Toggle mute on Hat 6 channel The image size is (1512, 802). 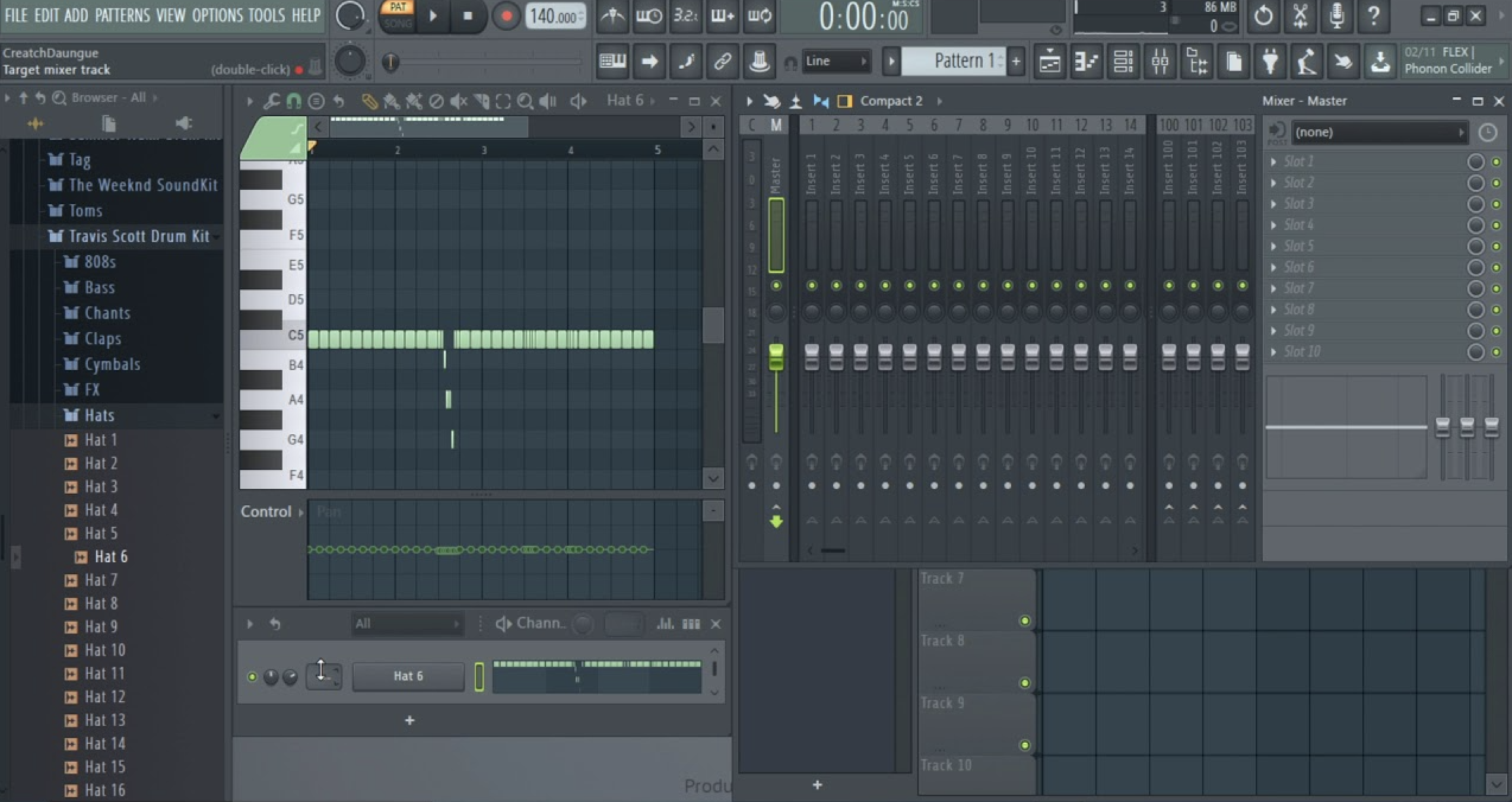pos(253,676)
